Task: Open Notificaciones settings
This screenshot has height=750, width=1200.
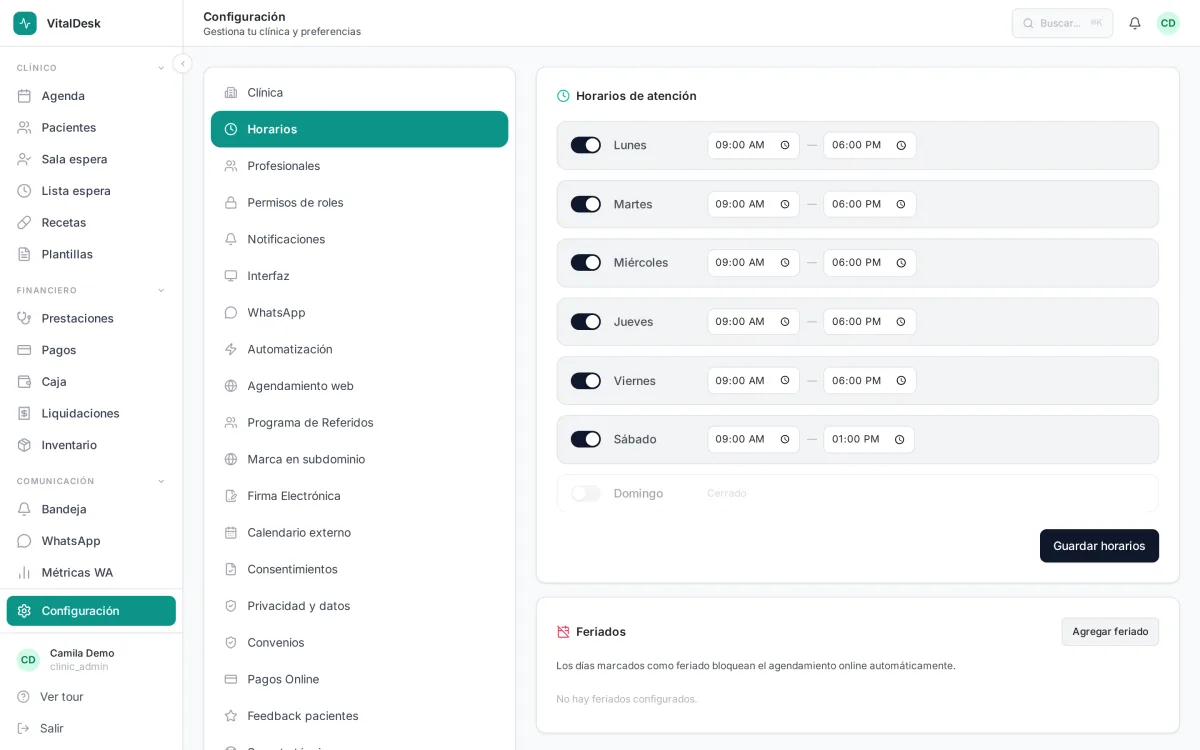Action: 359,239
